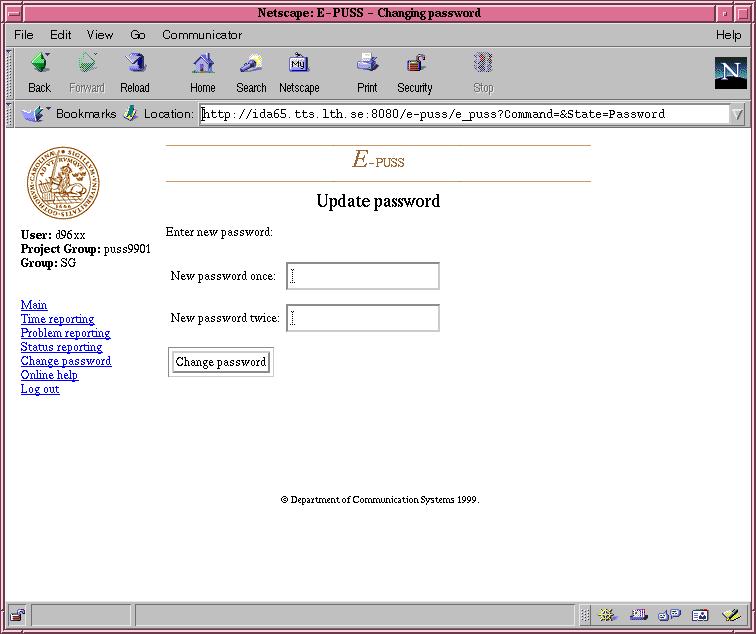The image size is (756, 634).
Task: Submit with the Change password button
Action: click(220, 362)
